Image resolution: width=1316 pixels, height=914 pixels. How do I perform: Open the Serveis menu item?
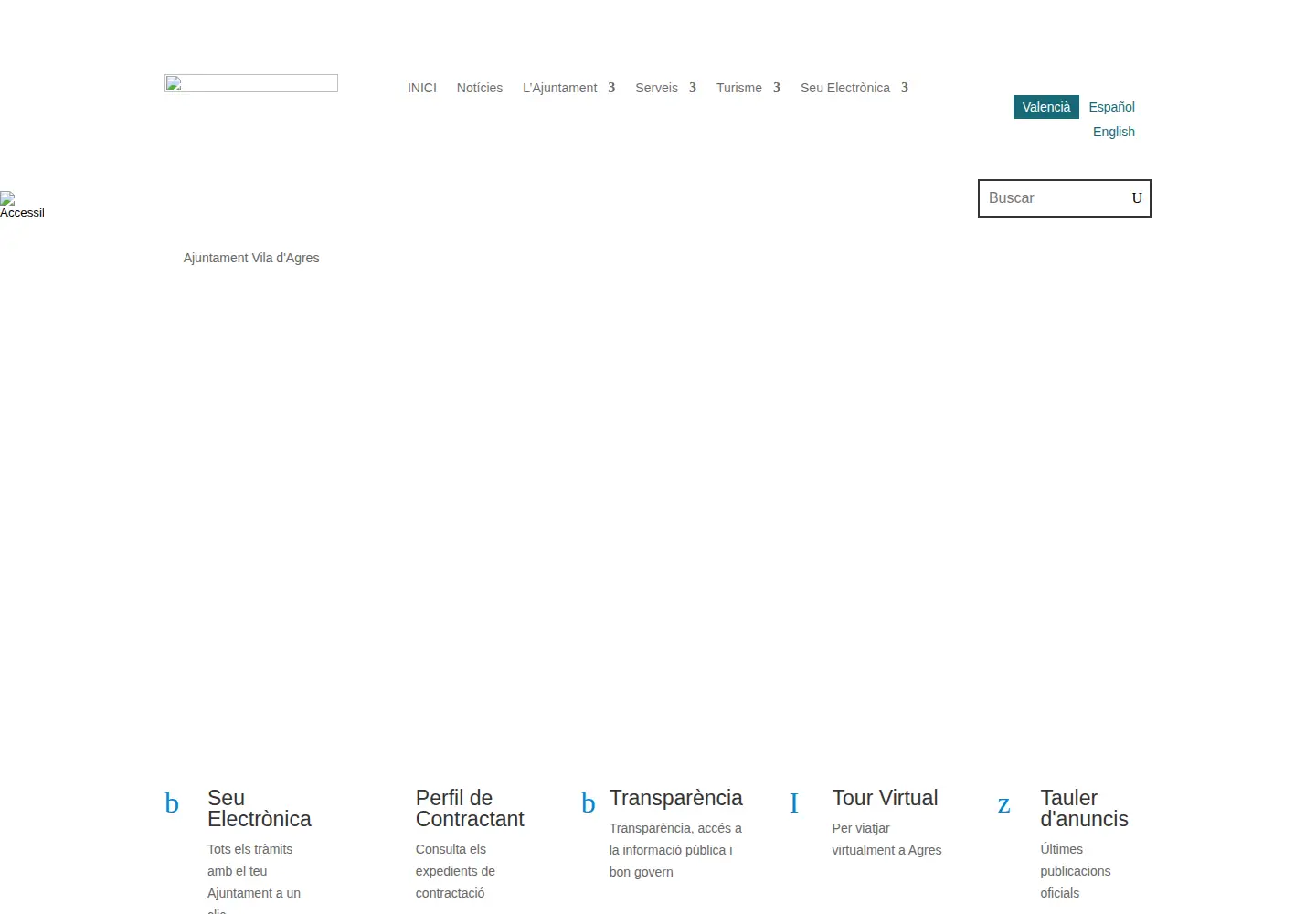(x=657, y=88)
